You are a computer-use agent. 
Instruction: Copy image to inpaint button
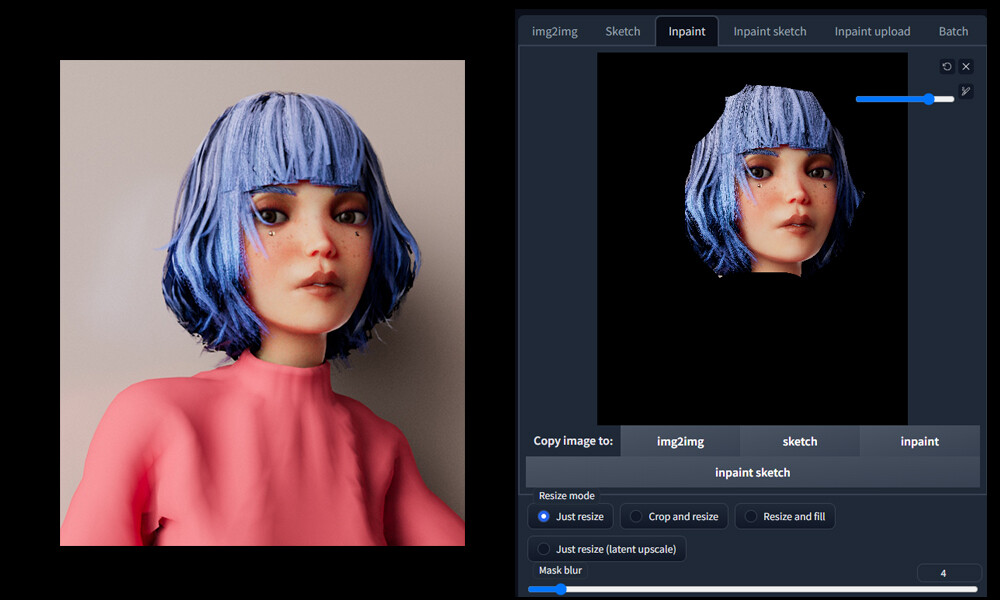click(x=920, y=441)
